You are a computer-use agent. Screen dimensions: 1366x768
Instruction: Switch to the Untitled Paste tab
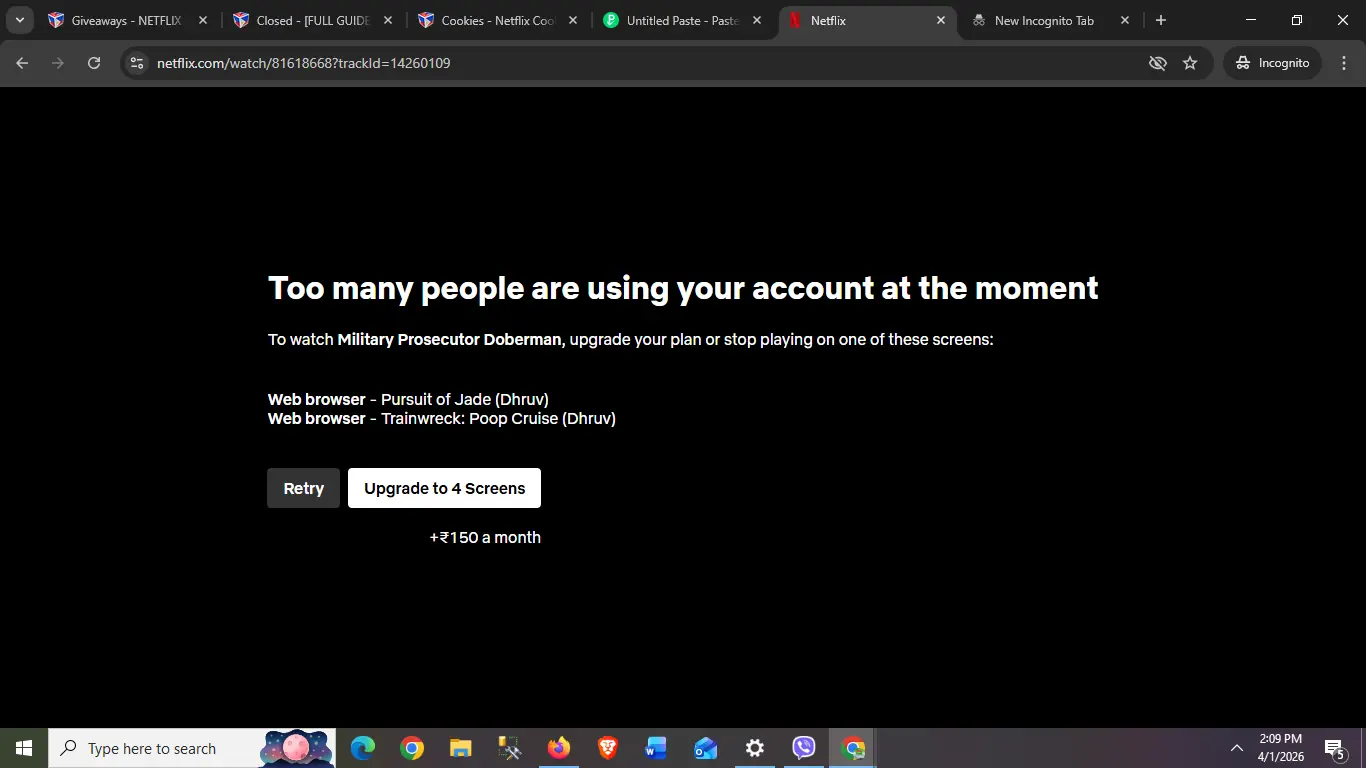pos(683,20)
